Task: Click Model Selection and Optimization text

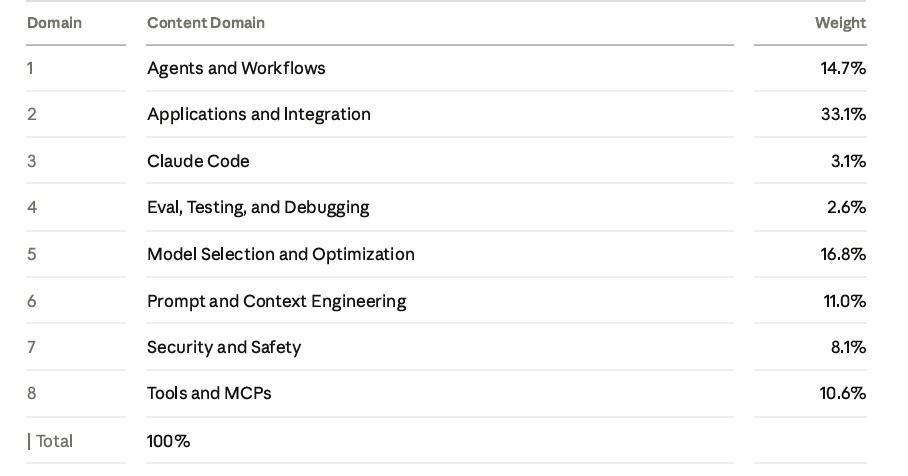Action: point(281,254)
